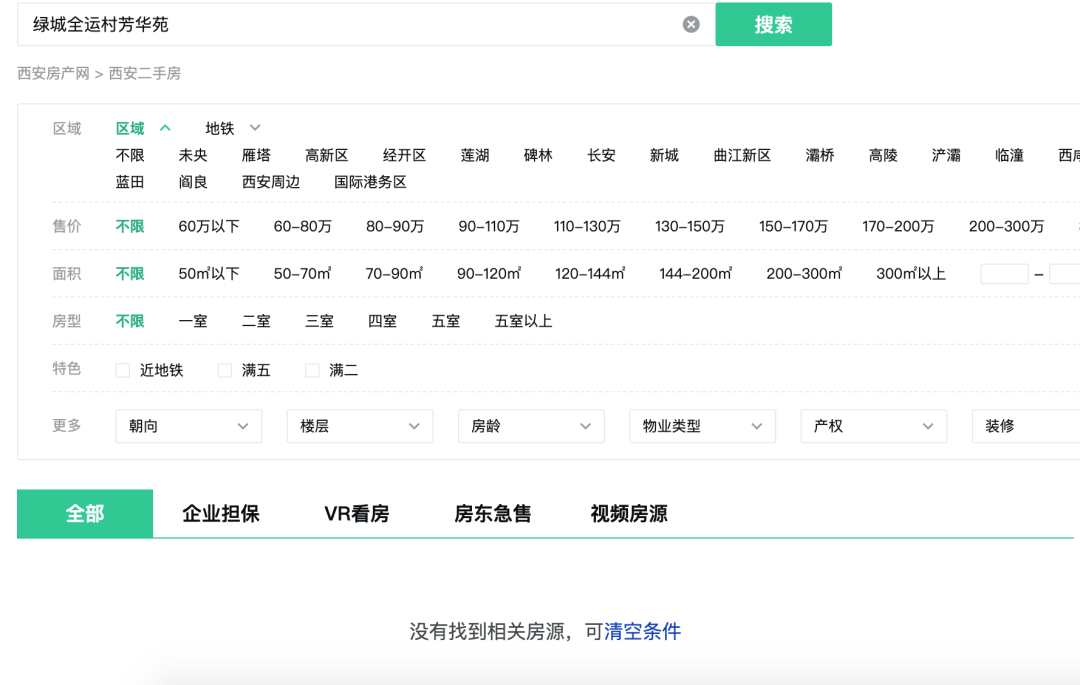The image size is (1080, 685).
Task: Filter by 曲江新区 district
Action: [x=742, y=156]
